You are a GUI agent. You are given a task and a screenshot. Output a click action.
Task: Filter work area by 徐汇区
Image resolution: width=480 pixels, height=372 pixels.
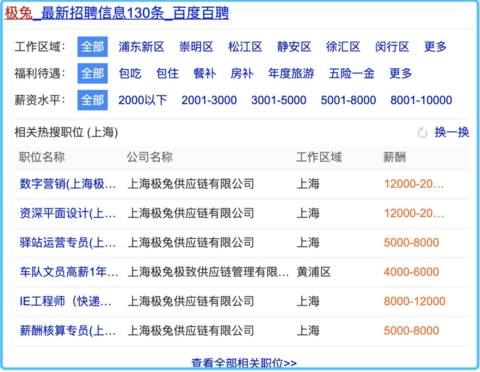tap(343, 47)
